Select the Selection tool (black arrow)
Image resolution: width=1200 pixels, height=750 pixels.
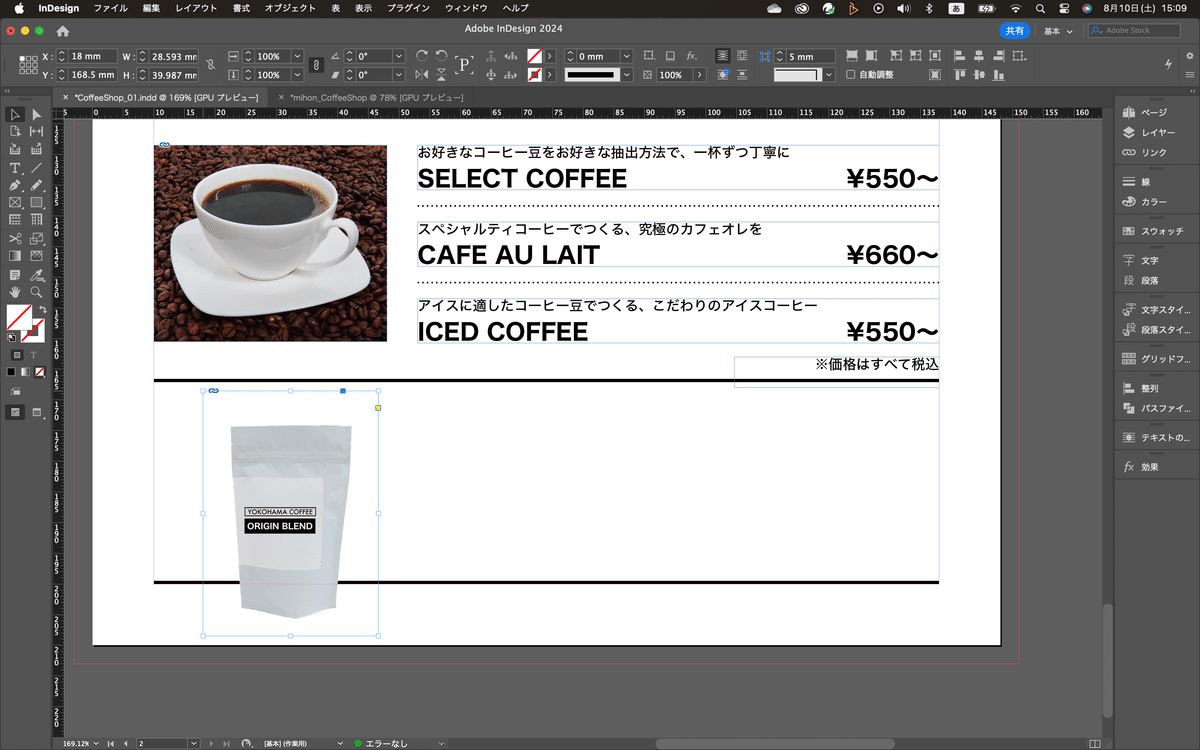15,115
